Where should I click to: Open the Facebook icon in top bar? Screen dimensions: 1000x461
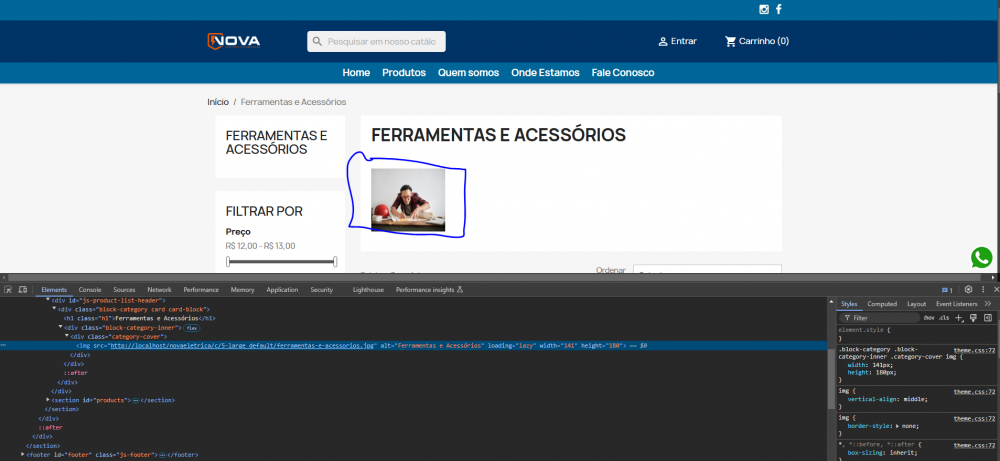[779, 10]
